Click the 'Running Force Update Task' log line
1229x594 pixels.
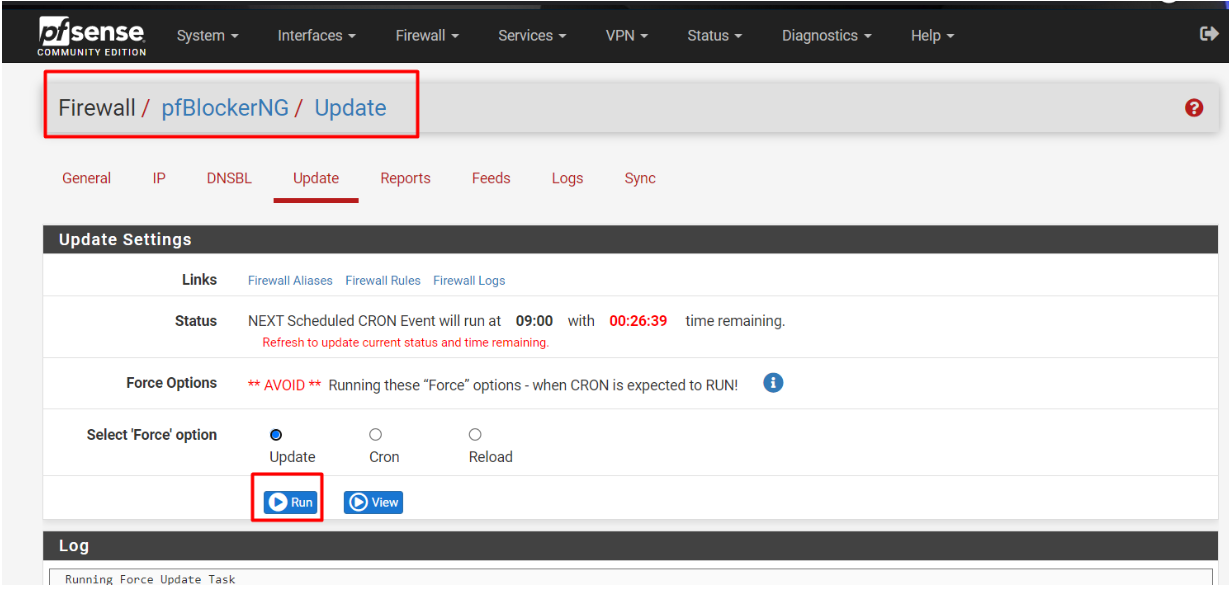tap(150, 580)
